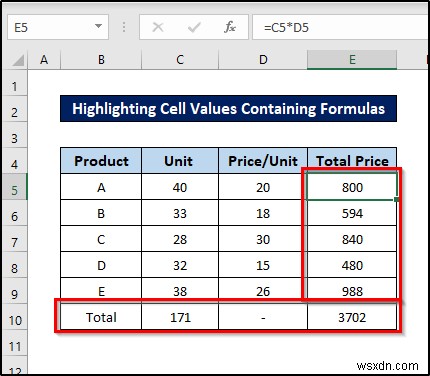Click the formula bar with =C5*D5
The height and width of the screenshot is (376, 430).
click(340, 27)
